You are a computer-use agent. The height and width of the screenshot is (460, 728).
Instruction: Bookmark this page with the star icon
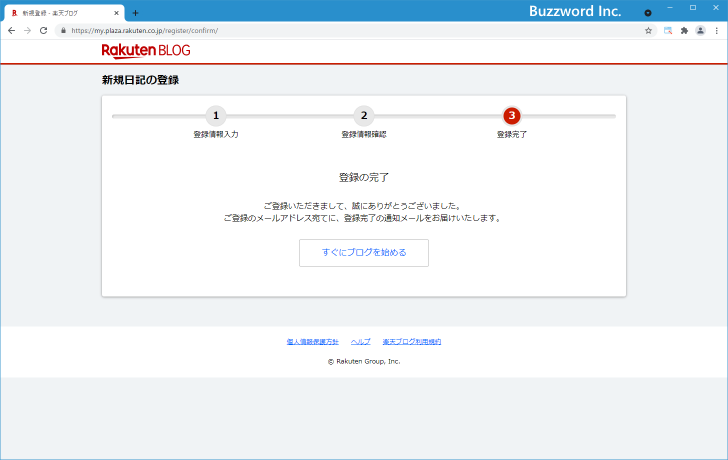[648, 31]
